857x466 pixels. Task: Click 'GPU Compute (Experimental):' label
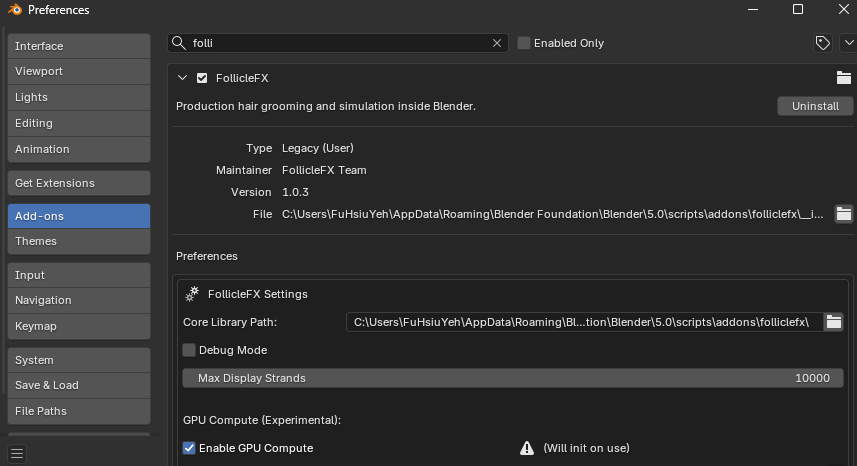262,420
